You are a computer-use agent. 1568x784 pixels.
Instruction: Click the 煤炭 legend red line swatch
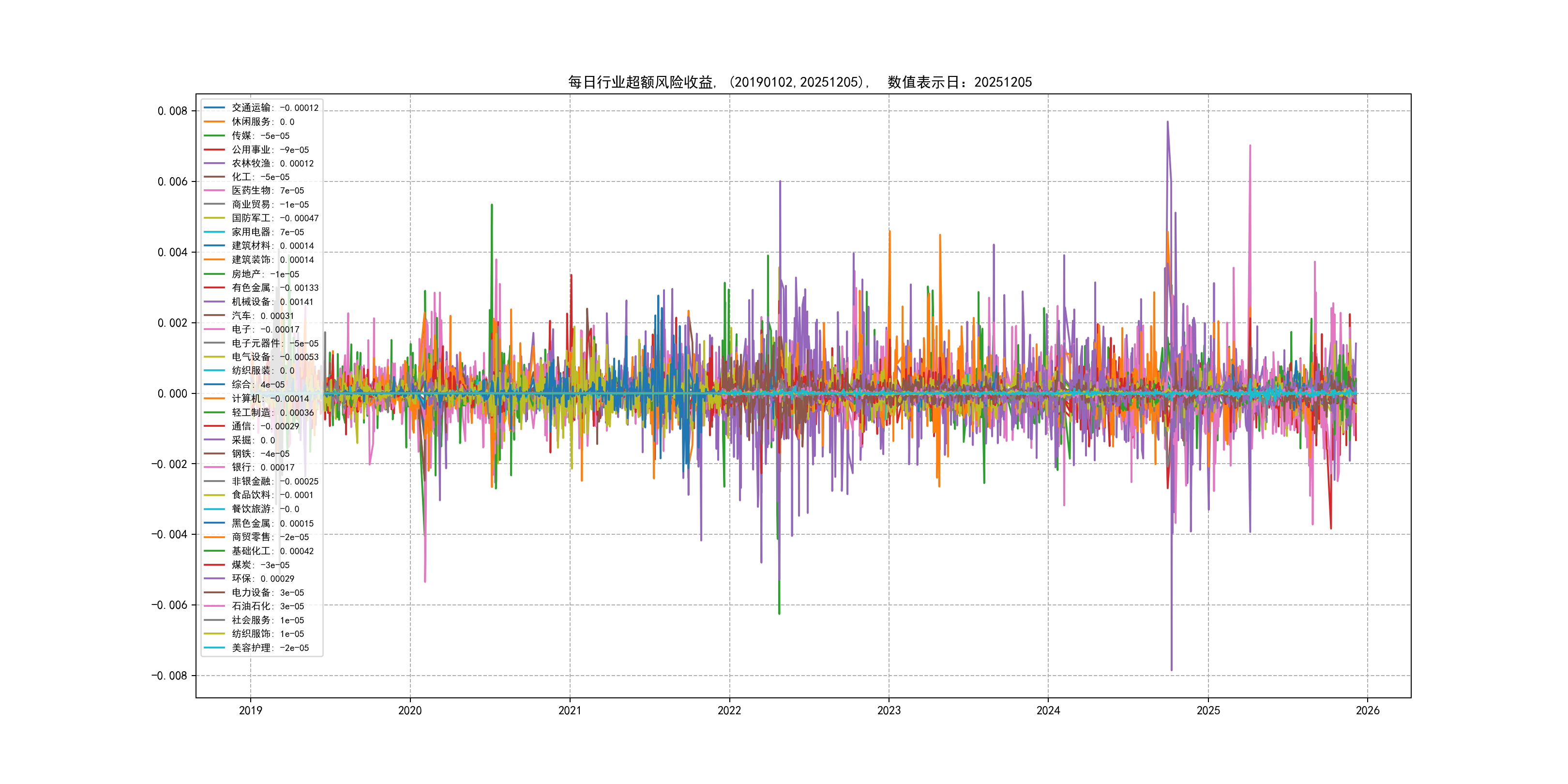[214, 565]
